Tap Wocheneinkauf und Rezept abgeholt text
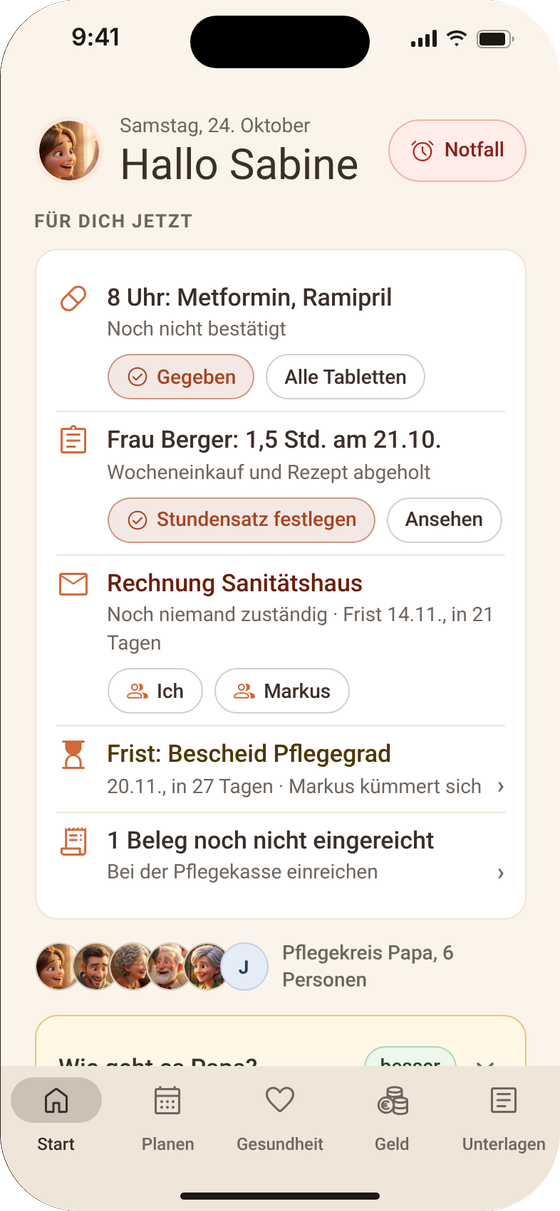This screenshot has height=1211, width=560. tap(269, 472)
